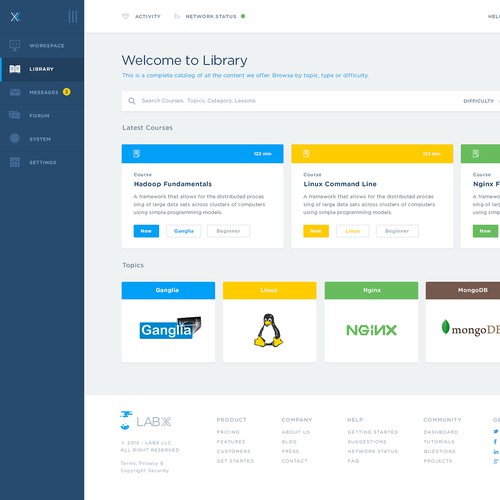Screen dimensions: 500x500
Task: Open the Workspace menu item
Action: [42, 45]
